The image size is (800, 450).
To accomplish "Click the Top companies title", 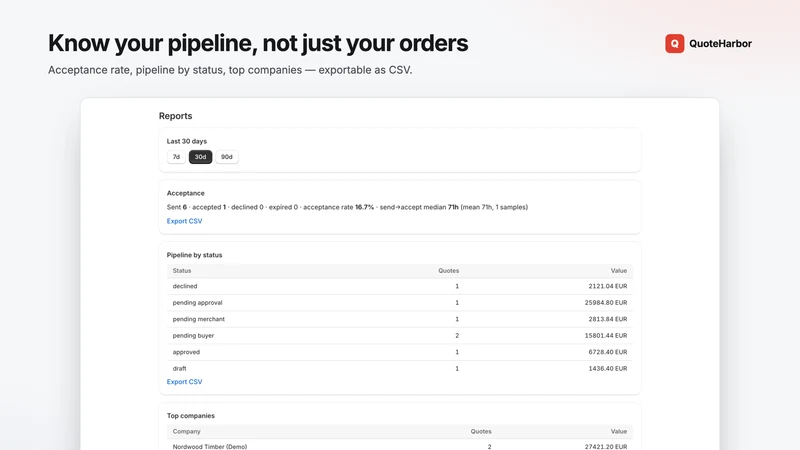I will [191, 416].
